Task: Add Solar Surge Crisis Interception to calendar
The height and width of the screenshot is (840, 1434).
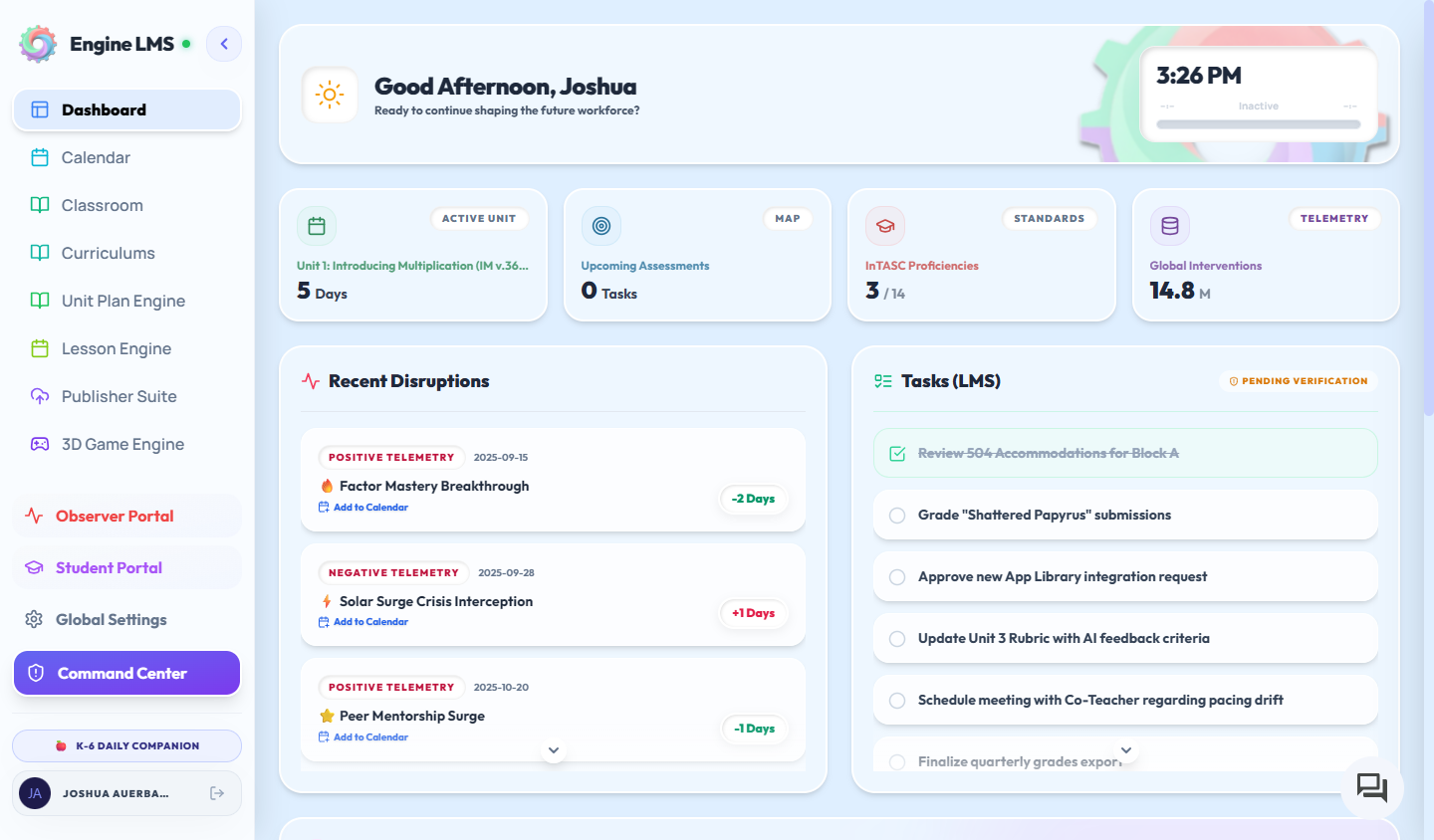Action: [x=364, y=622]
